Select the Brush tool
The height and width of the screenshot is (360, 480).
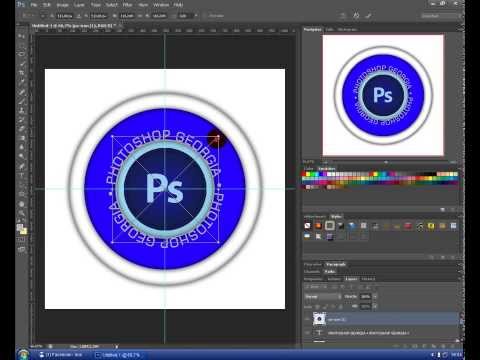[x=22, y=101]
